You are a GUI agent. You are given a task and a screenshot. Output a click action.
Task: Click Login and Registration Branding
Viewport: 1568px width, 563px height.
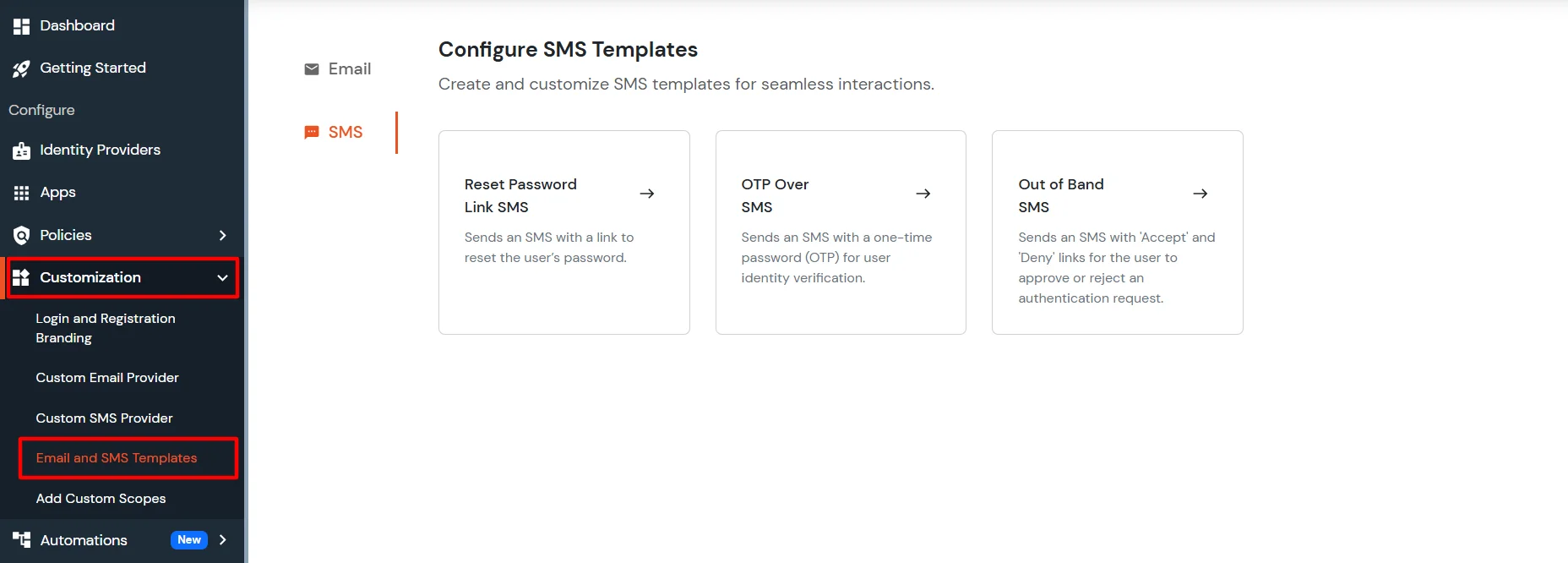point(105,328)
